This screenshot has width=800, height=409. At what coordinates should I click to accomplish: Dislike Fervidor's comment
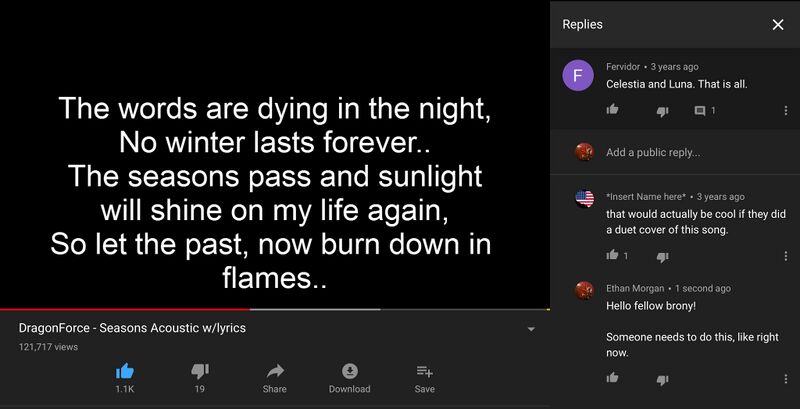pos(662,110)
